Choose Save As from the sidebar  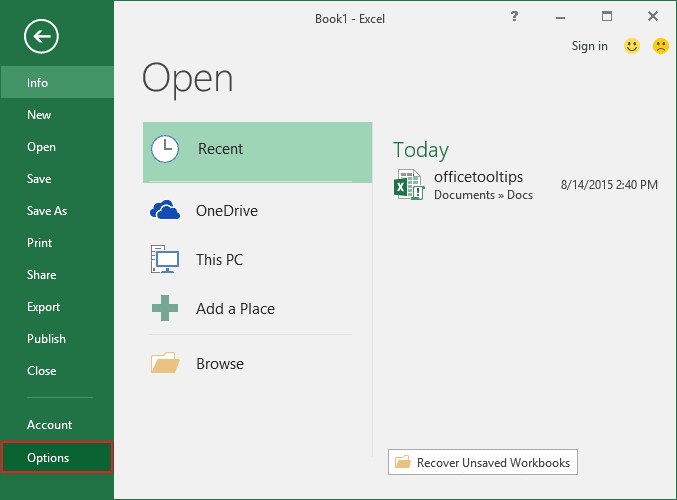click(x=47, y=211)
